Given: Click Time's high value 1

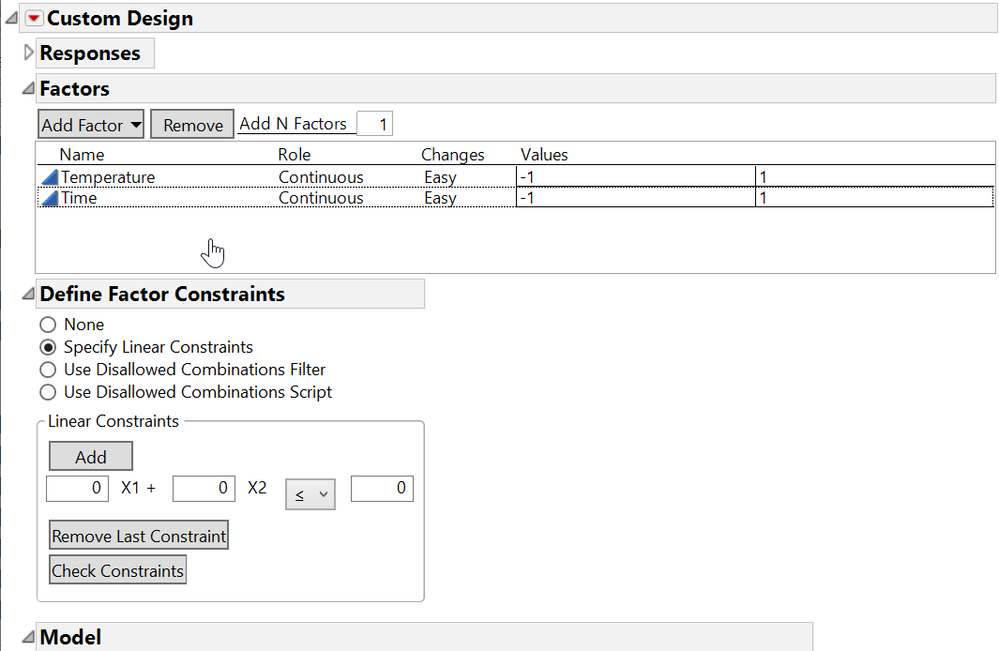Looking at the screenshot, I should pyautogui.click(x=875, y=197).
